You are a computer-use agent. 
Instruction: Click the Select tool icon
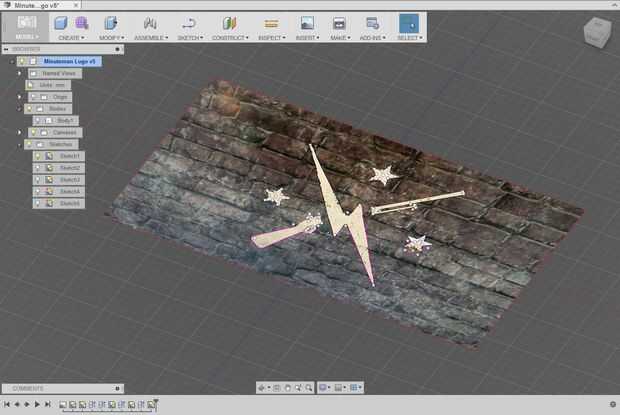[x=409, y=23]
